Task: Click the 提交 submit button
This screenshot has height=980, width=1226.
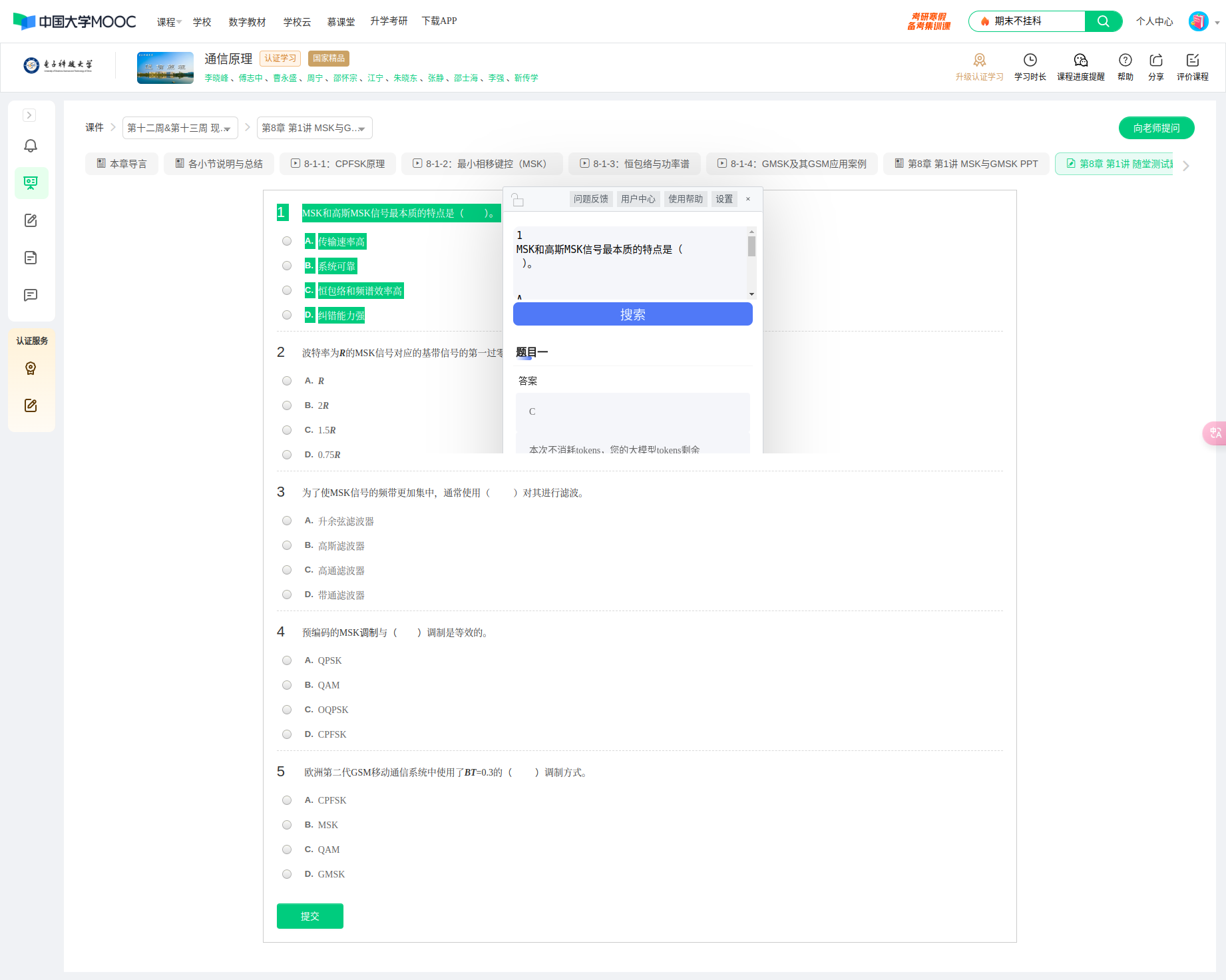Action: [309, 916]
